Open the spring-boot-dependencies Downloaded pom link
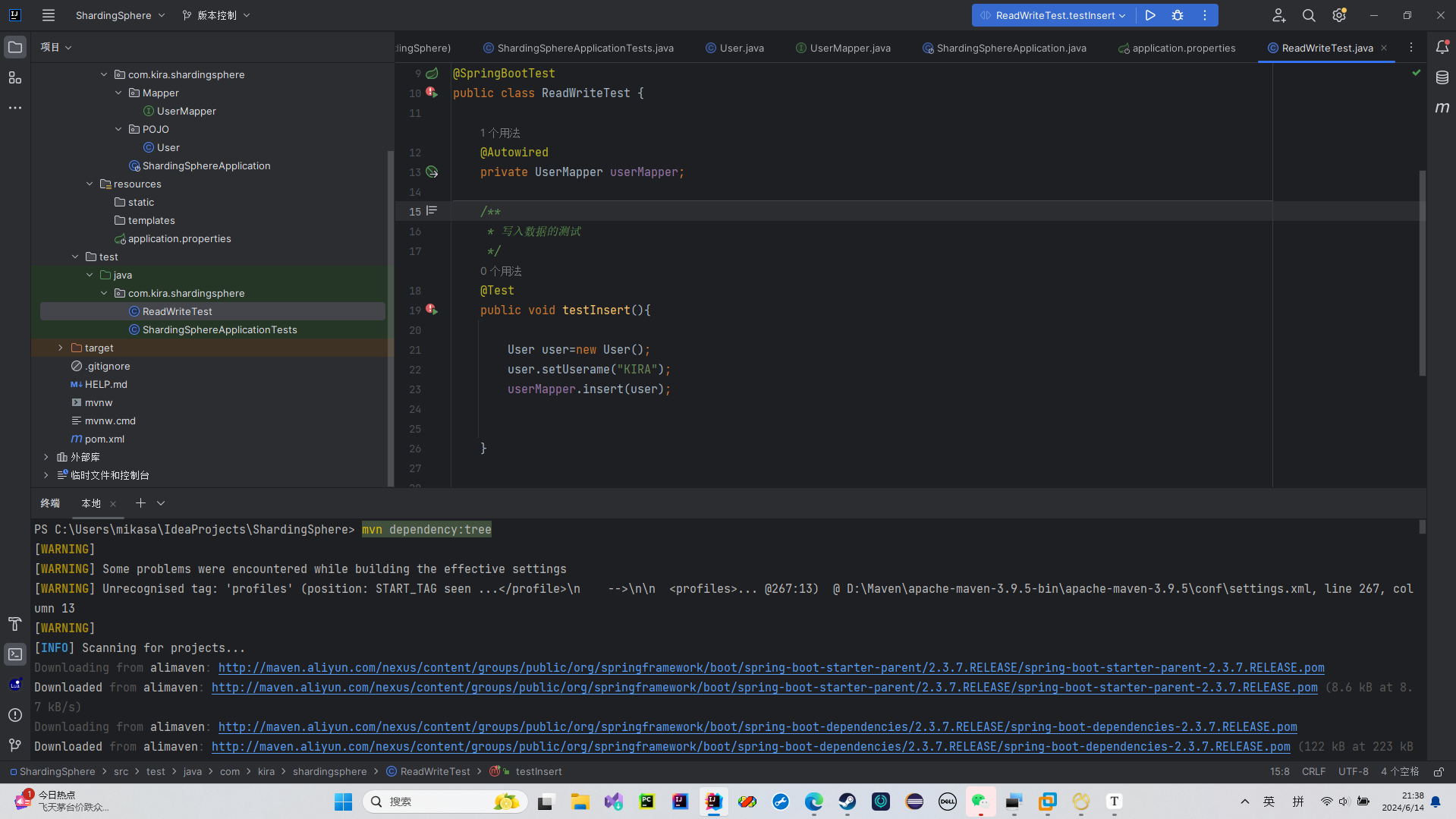 pos(750,746)
